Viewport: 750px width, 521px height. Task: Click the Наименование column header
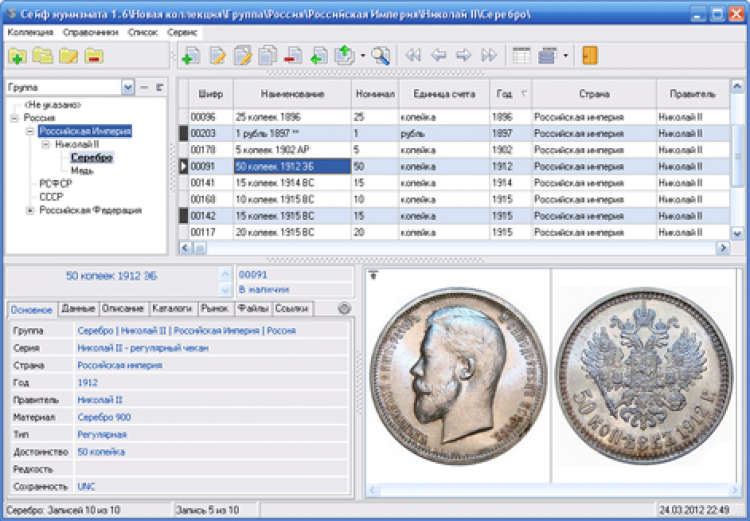point(292,94)
